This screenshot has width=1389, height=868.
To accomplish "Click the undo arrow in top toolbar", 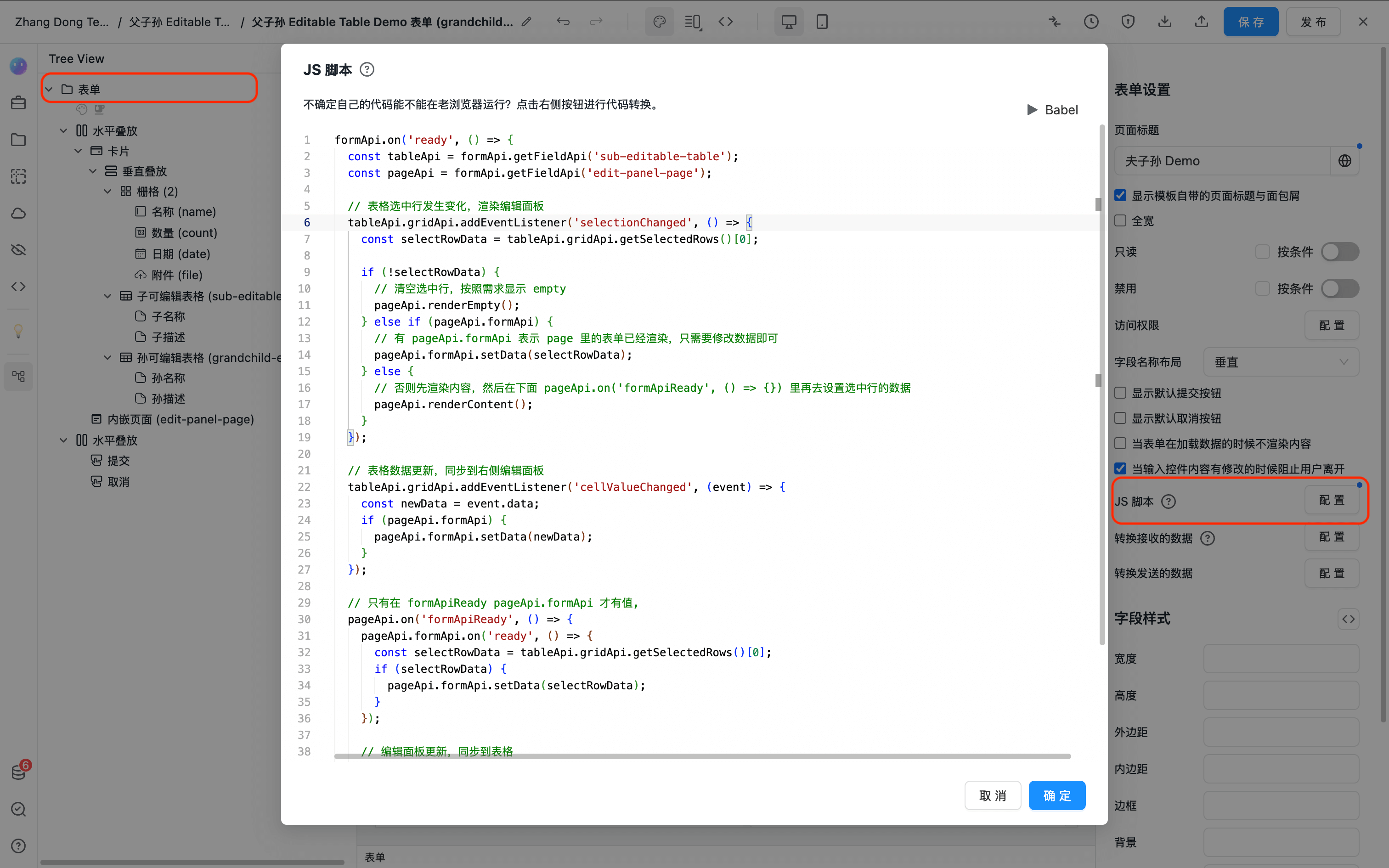I will tap(563, 22).
